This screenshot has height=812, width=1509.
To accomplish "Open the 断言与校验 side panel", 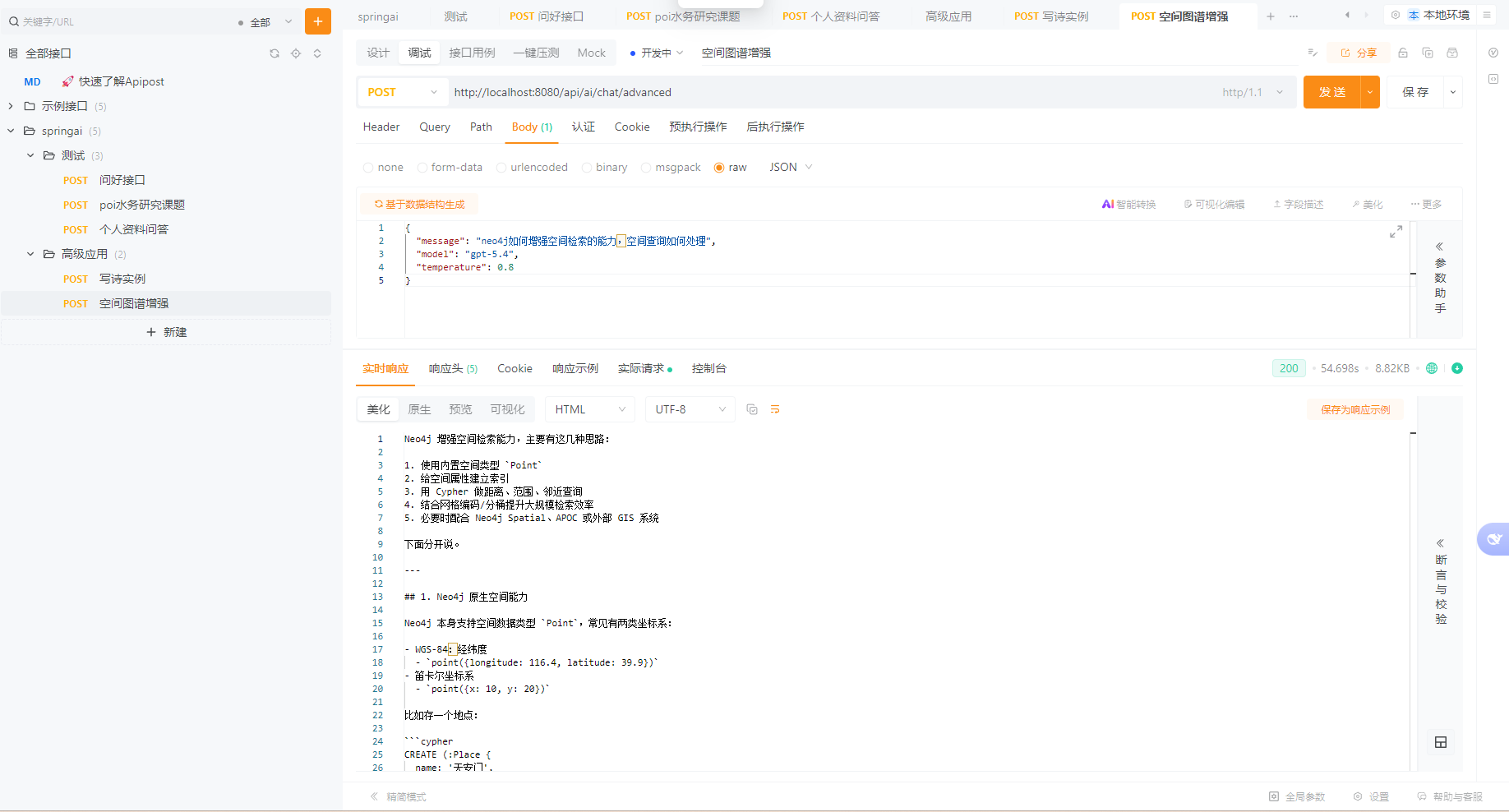I will click(1440, 582).
